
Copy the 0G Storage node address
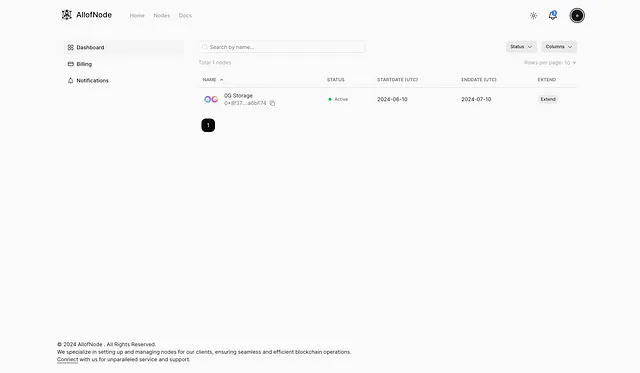click(x=272, y=103)
